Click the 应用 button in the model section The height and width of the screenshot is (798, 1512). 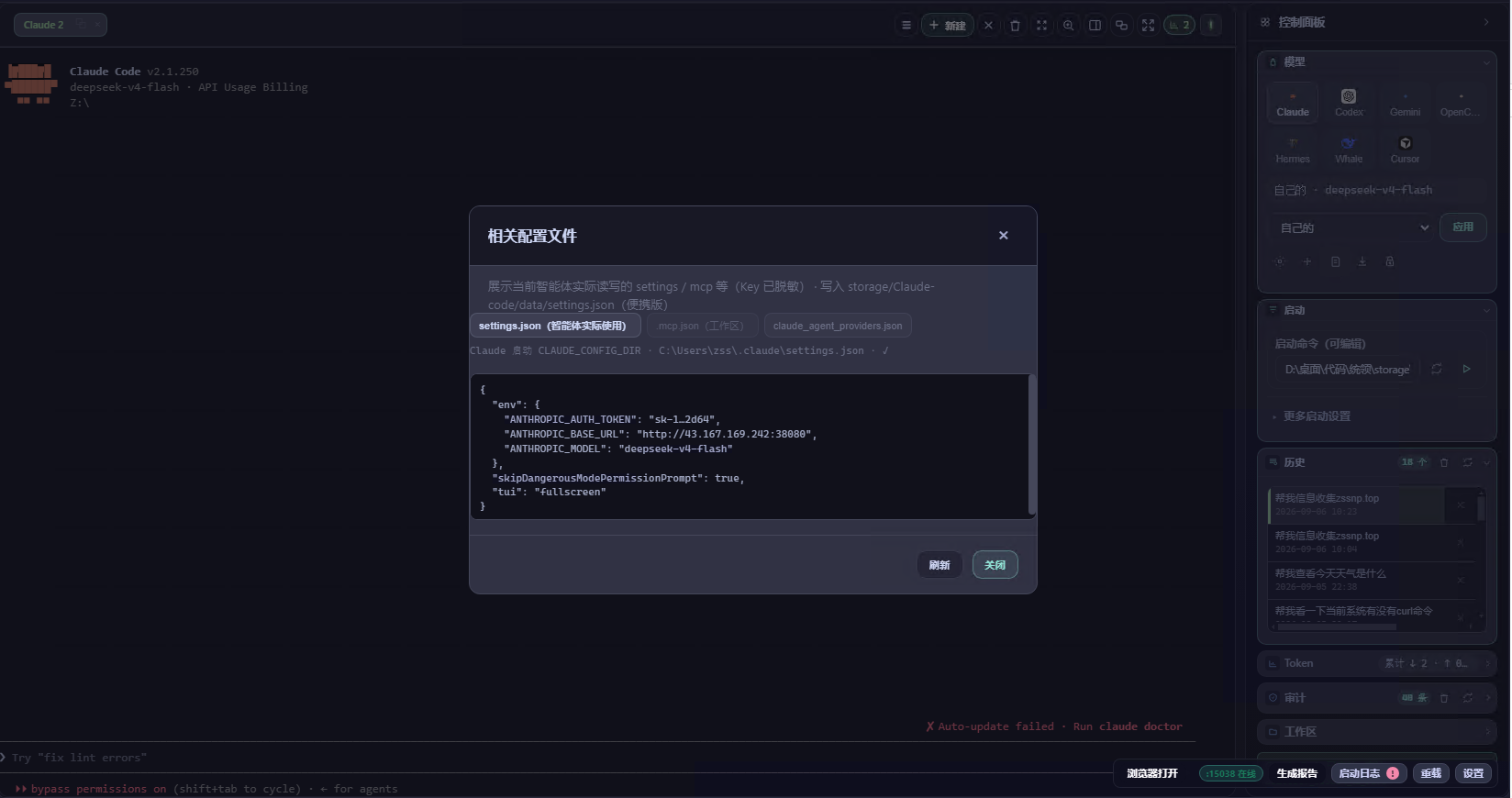pos(1463,227)
